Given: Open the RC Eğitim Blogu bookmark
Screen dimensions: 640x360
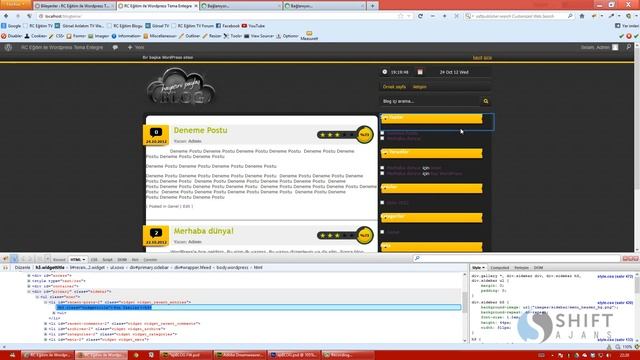Looking at the screenshot, I should 124,26.
